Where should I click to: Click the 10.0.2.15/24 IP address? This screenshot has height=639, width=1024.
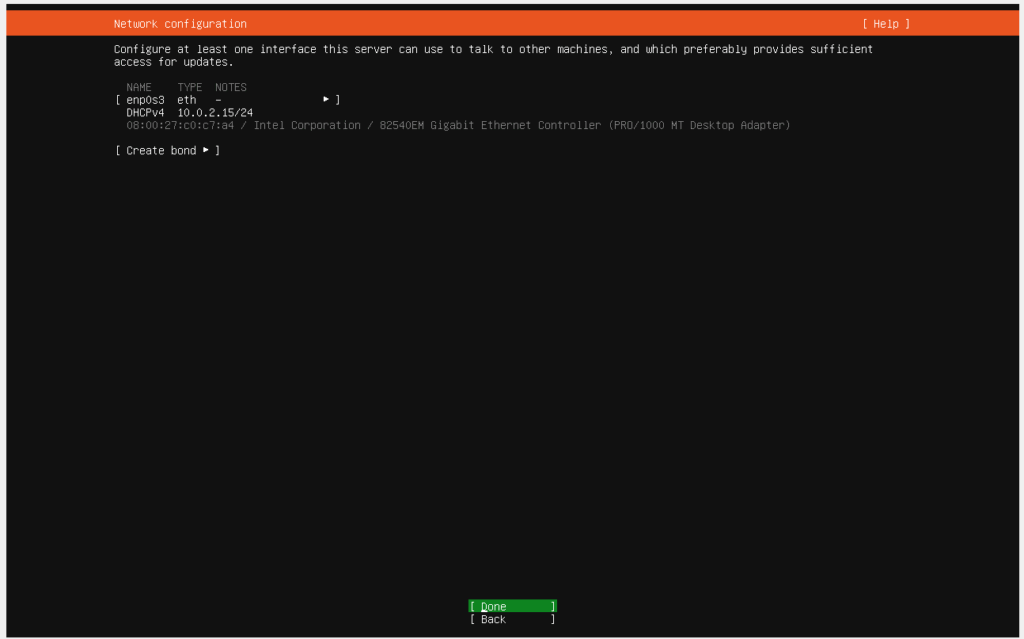(x=215, y=113)
